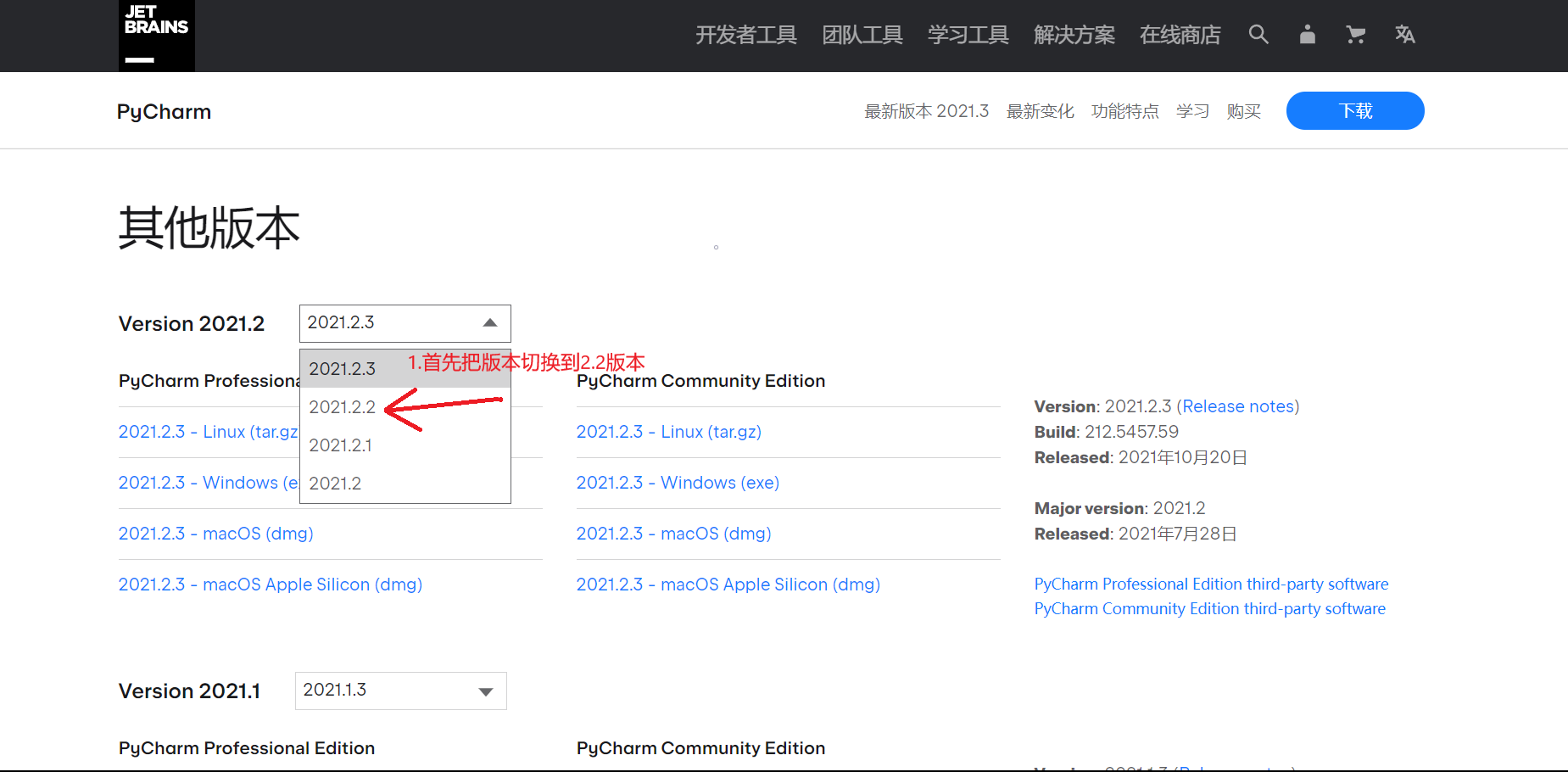
Task: Open the site search magnifier icon
Action: [1258, 35]
